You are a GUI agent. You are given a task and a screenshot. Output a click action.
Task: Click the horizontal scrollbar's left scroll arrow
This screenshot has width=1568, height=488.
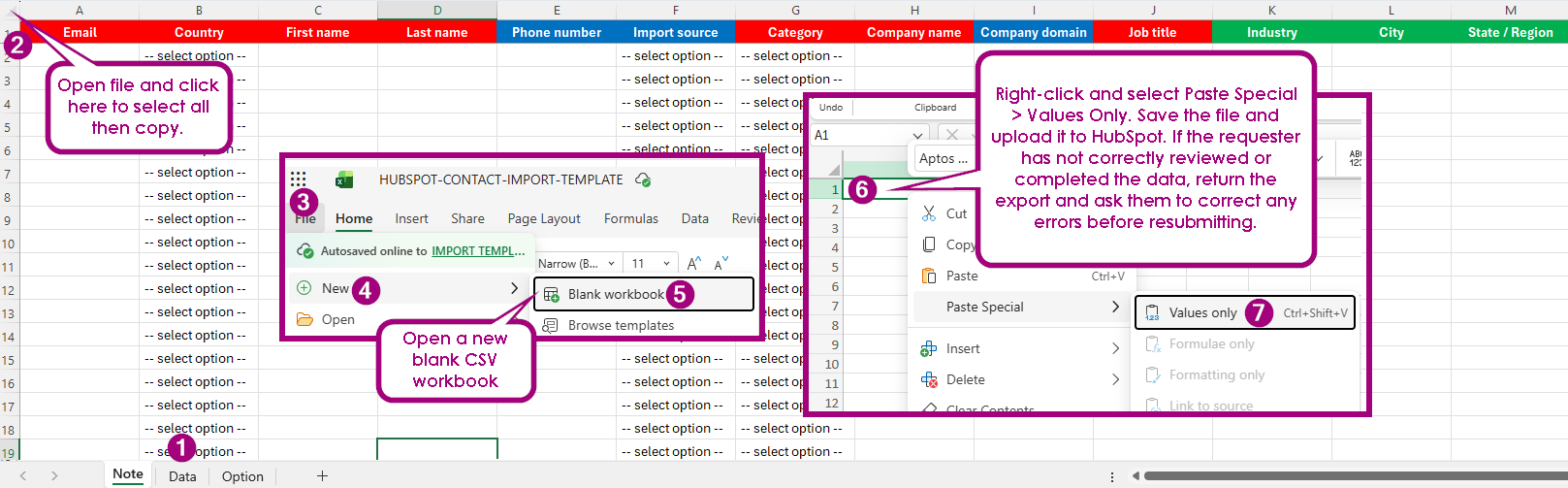[1135, 475]
